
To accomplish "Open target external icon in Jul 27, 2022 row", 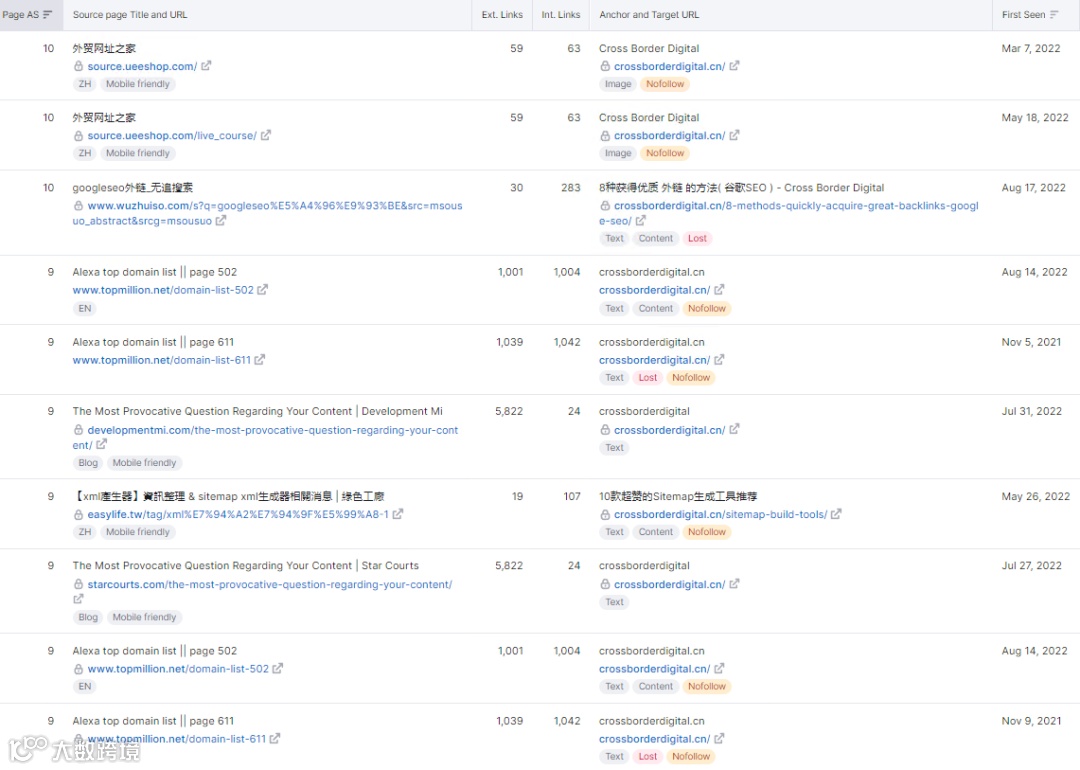I will tap(734, 583).
